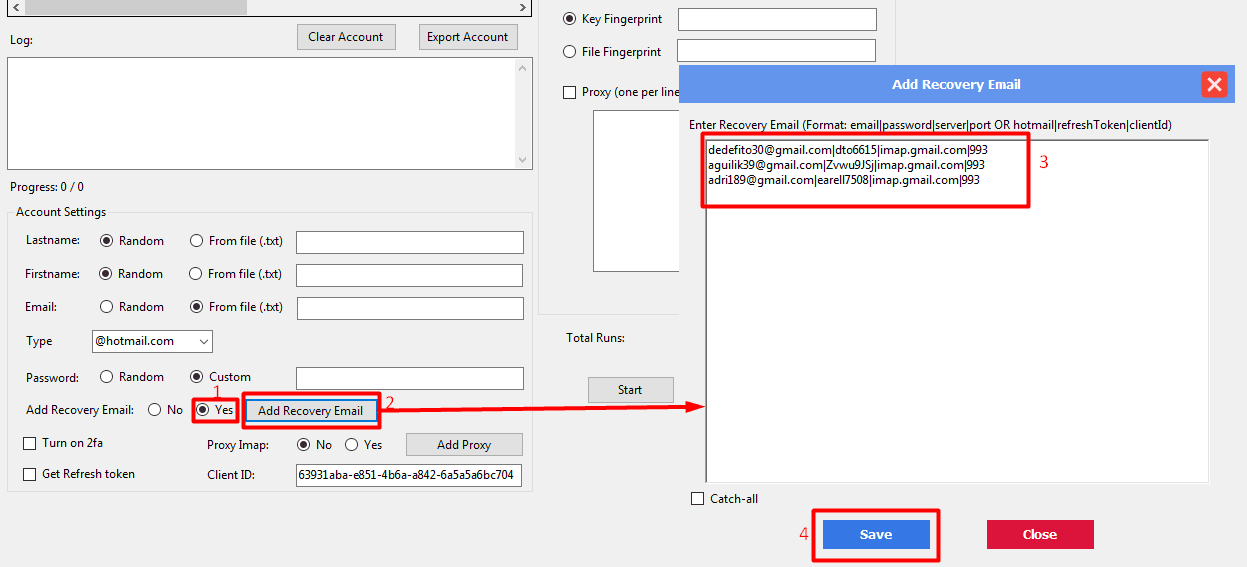Select File Fingerprint radio option
1247x567 pixels.
pyautogui.click(x=570, y=51)
